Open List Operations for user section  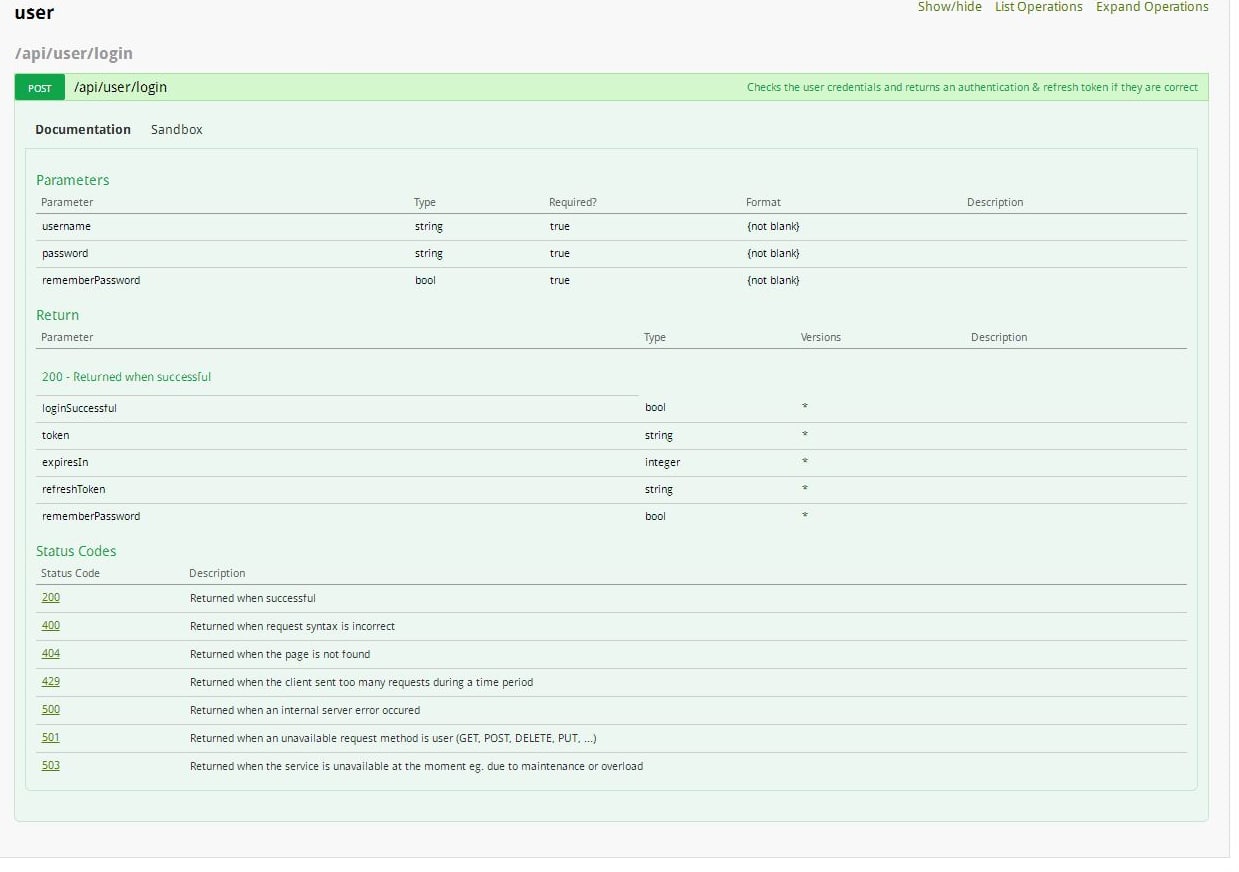(x=1038, y=7)
